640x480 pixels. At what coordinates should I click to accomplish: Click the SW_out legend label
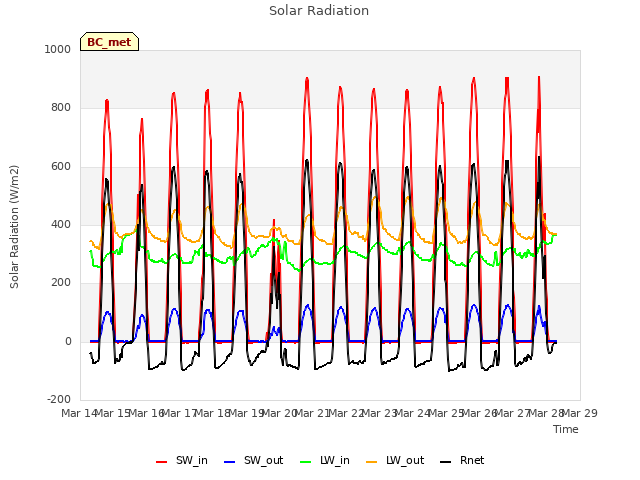click(x=264, y=460)
